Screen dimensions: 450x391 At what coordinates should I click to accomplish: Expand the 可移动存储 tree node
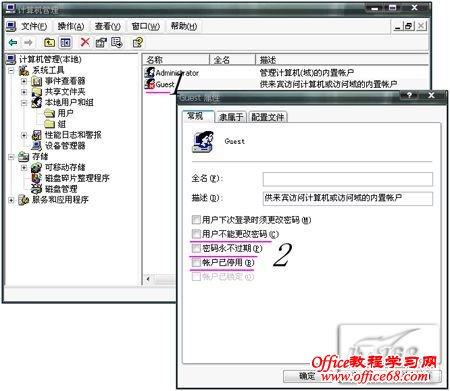point(24,167)
